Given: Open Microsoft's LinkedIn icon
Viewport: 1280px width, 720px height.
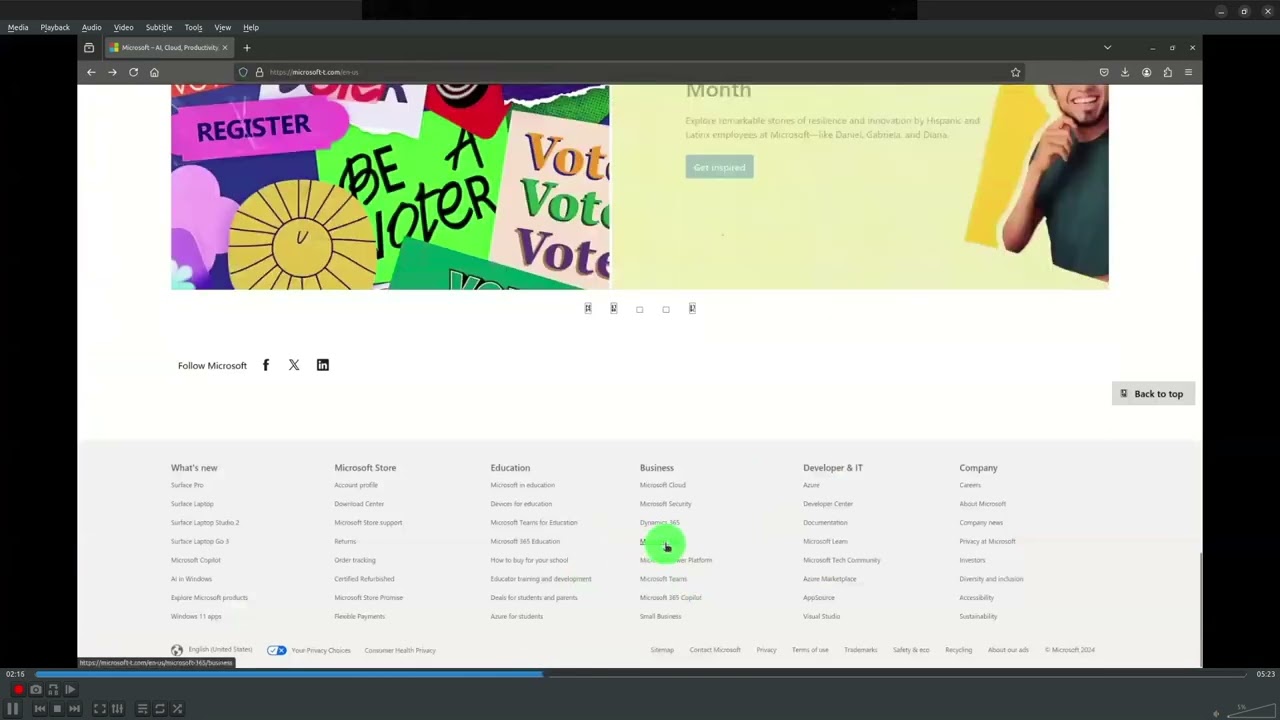Looking at the screenshot, I should point(322,365).
